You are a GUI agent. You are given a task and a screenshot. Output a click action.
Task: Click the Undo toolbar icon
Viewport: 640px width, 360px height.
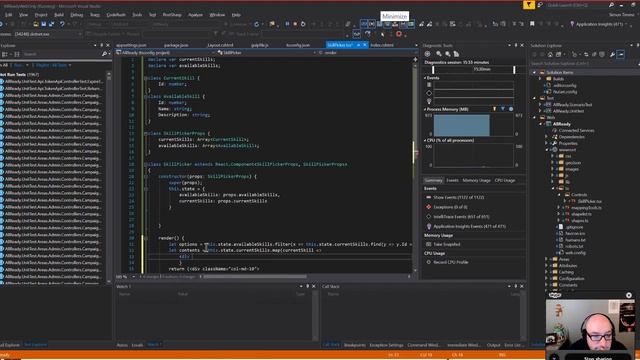click(x=62, y=24)
